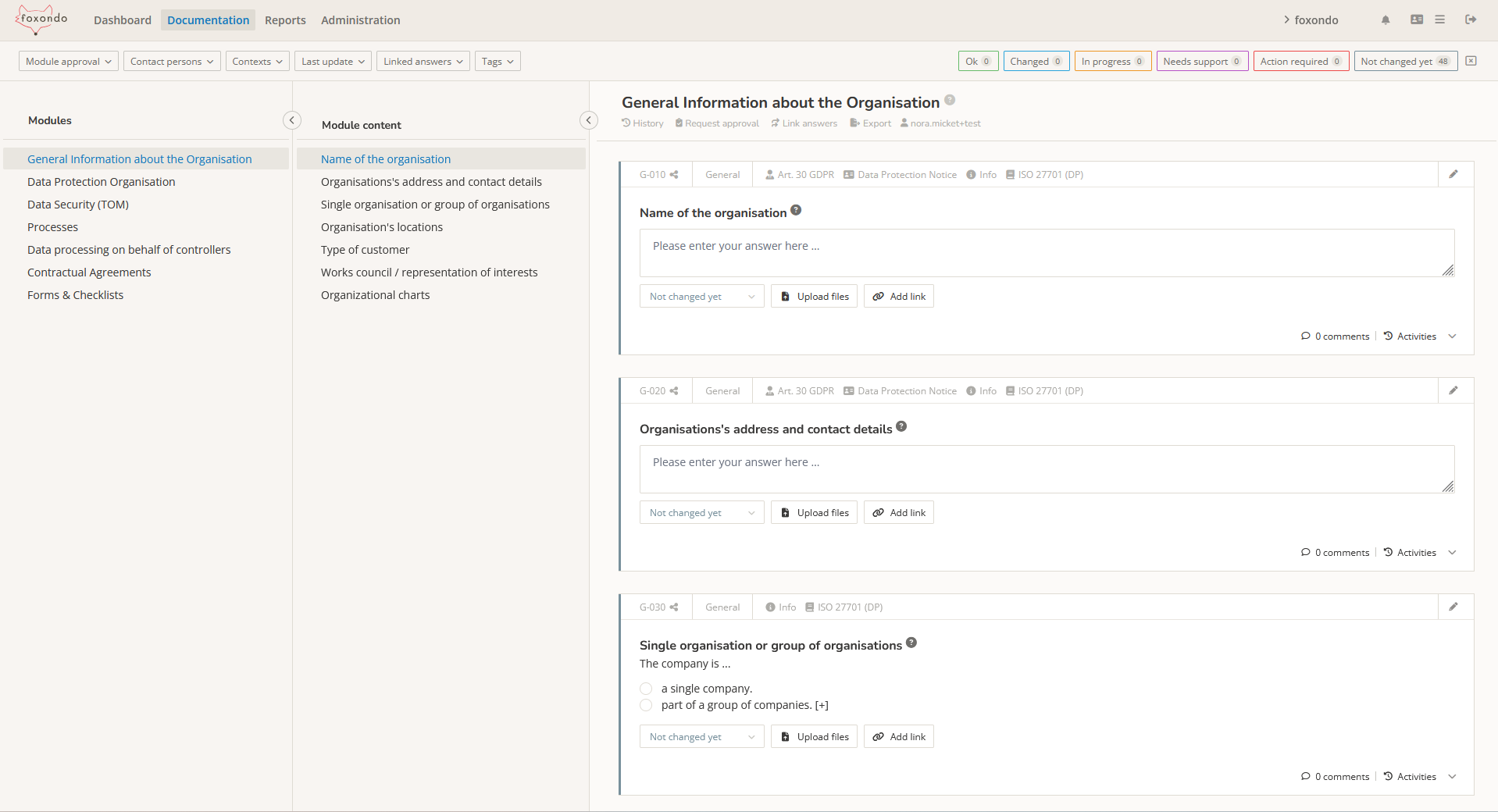
Task: Log out using the sign-out icon
Action: point(1471,20)
